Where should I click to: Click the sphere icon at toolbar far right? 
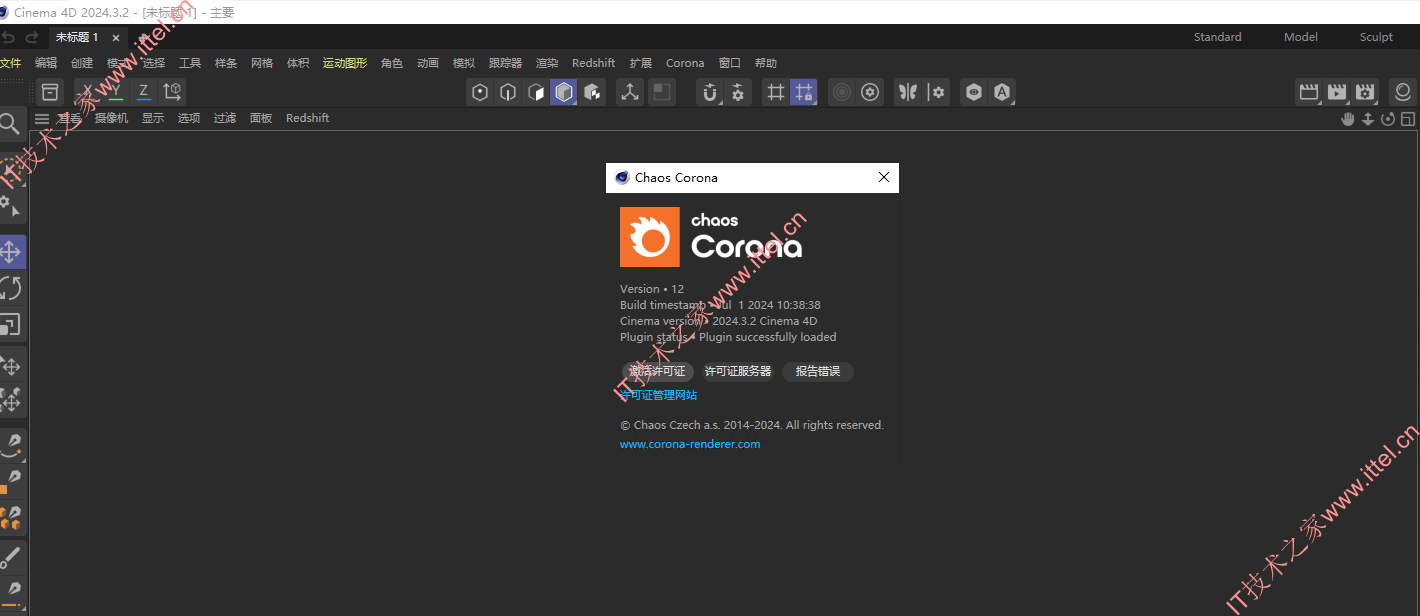pos(1403,93)
